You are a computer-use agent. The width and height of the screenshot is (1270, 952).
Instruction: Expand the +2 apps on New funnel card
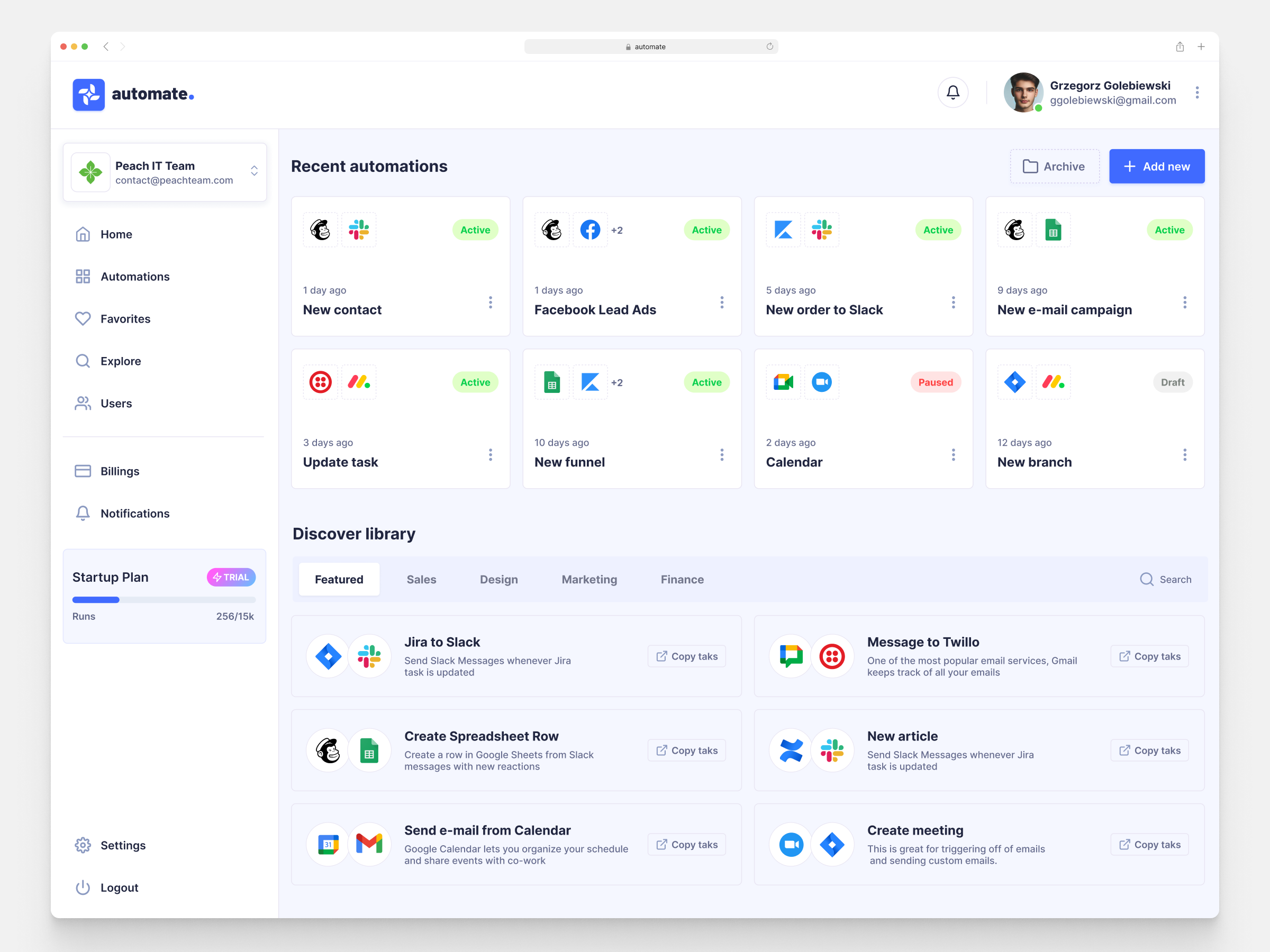click(617, 382)
